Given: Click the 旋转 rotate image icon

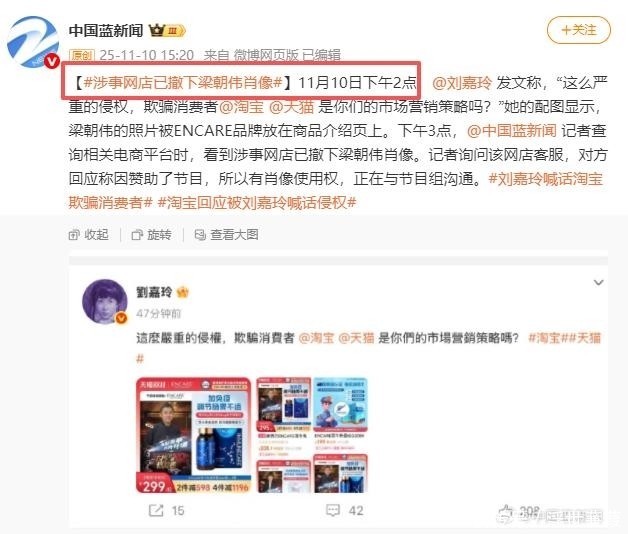Looking at the screenshot, I should [x=137, y=235].
